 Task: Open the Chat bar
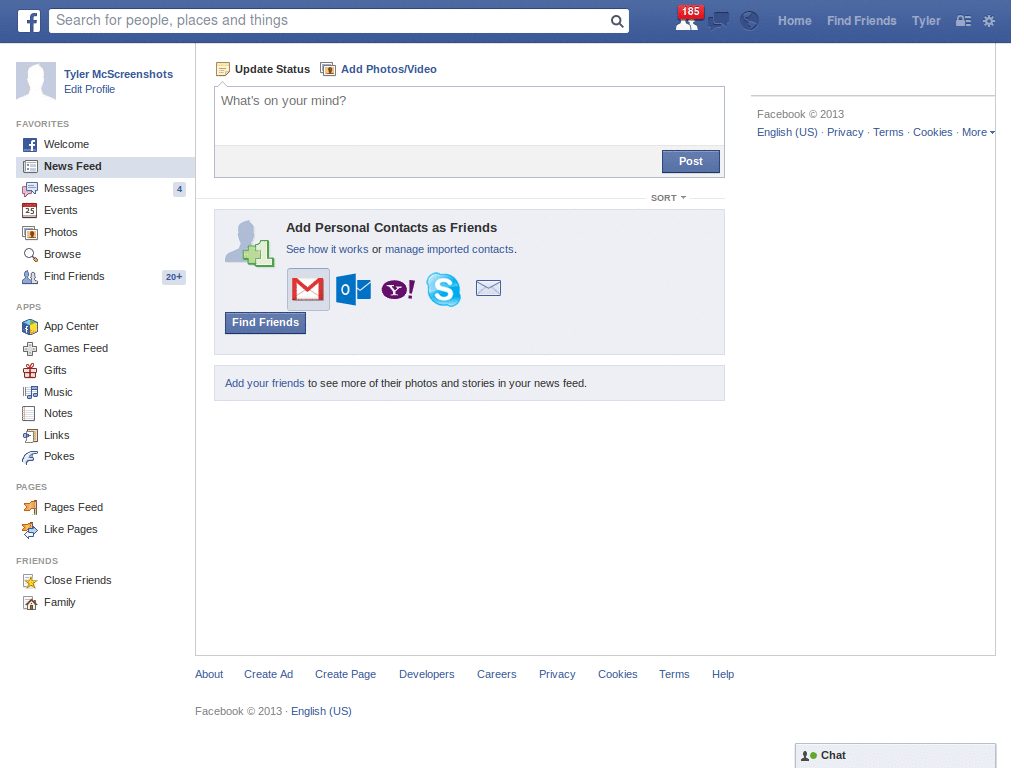coord(895,756)
